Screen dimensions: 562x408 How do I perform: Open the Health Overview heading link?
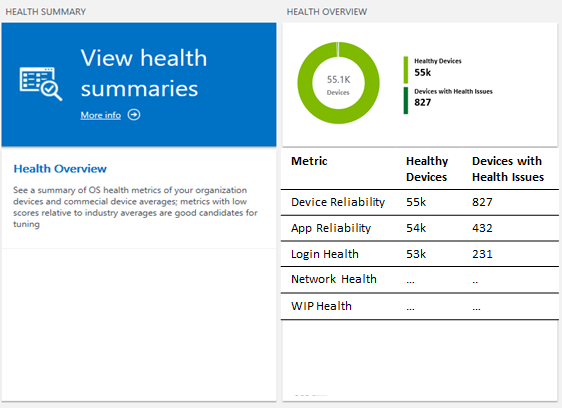click(60, 169)
